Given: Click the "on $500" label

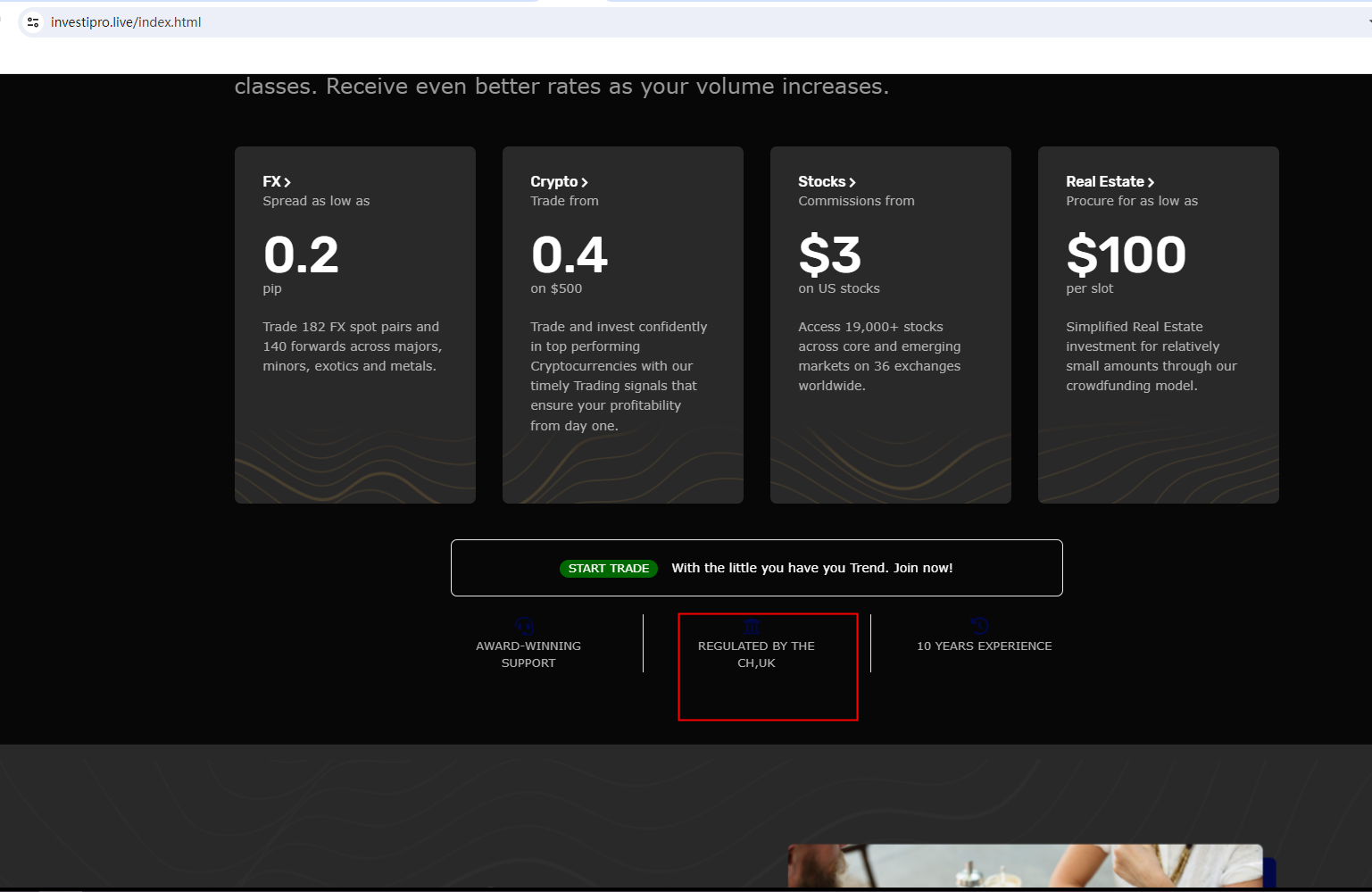Looking at the screenshot, I should [556, 288].
